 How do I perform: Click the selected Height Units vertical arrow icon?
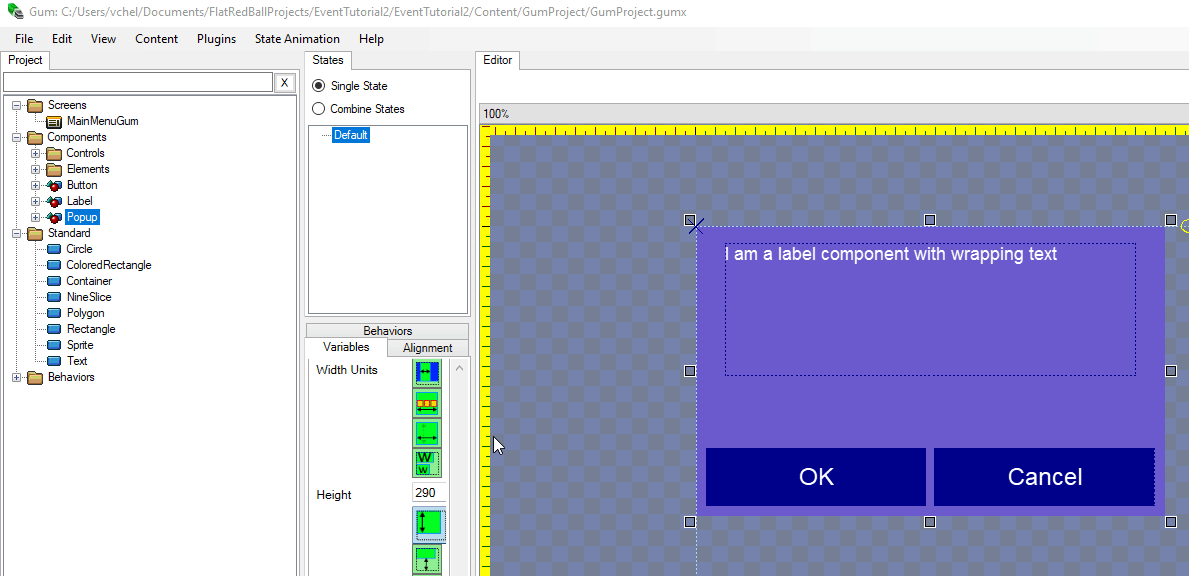[428, 524]
